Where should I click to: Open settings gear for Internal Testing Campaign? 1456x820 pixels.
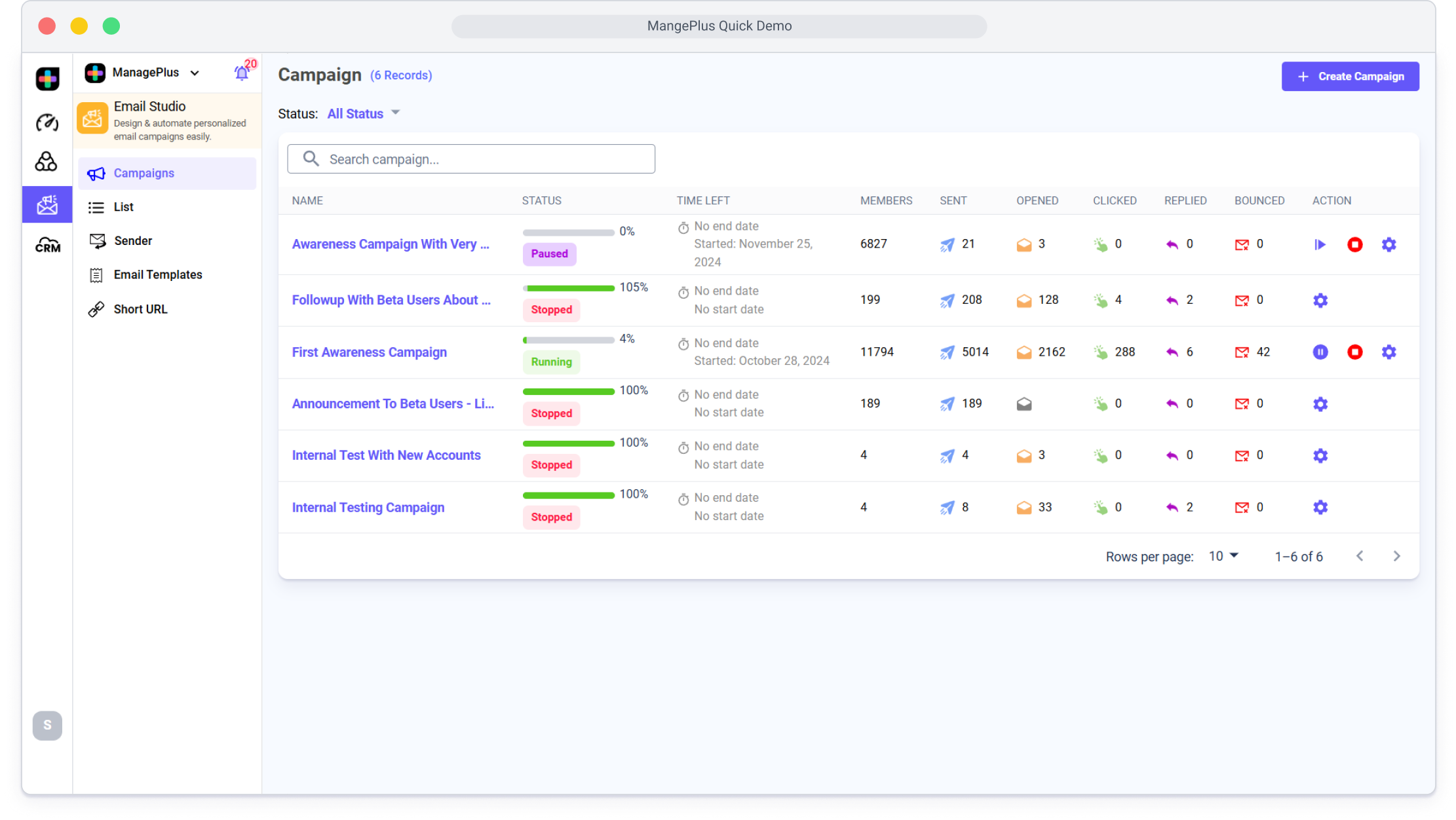[1320, 508]
